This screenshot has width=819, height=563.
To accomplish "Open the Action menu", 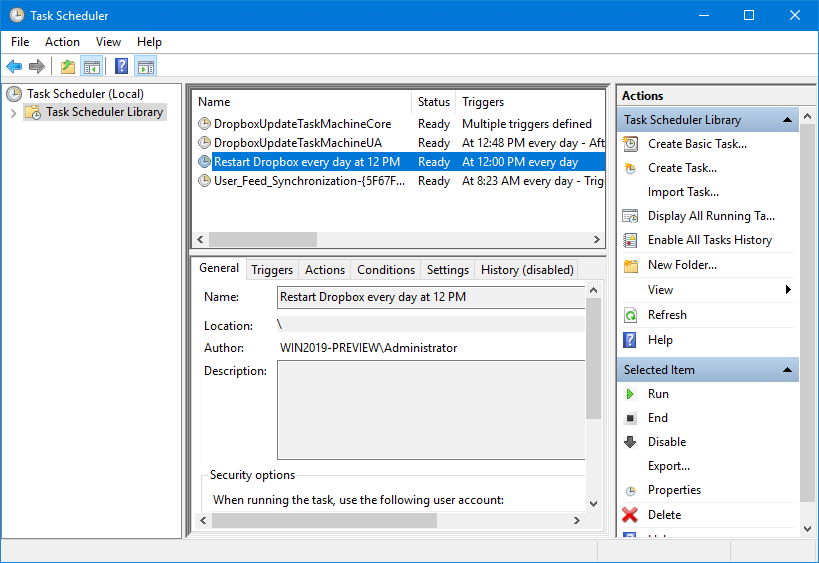I will 62,42.
